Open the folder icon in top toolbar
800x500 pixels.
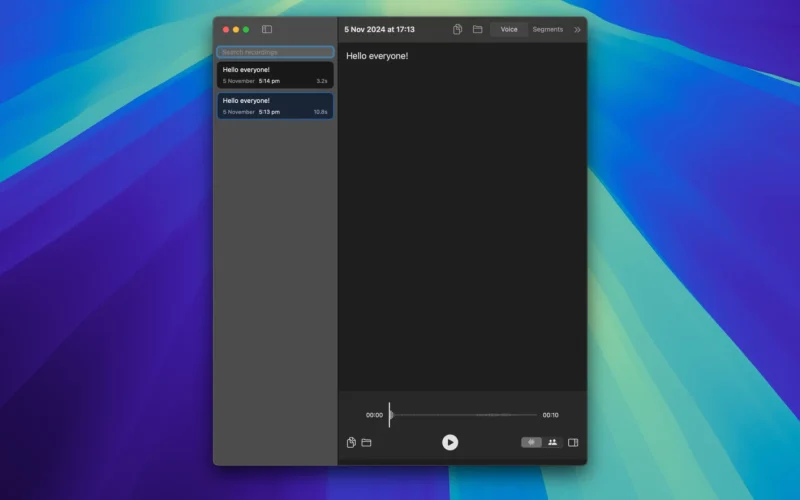[478, 30]
